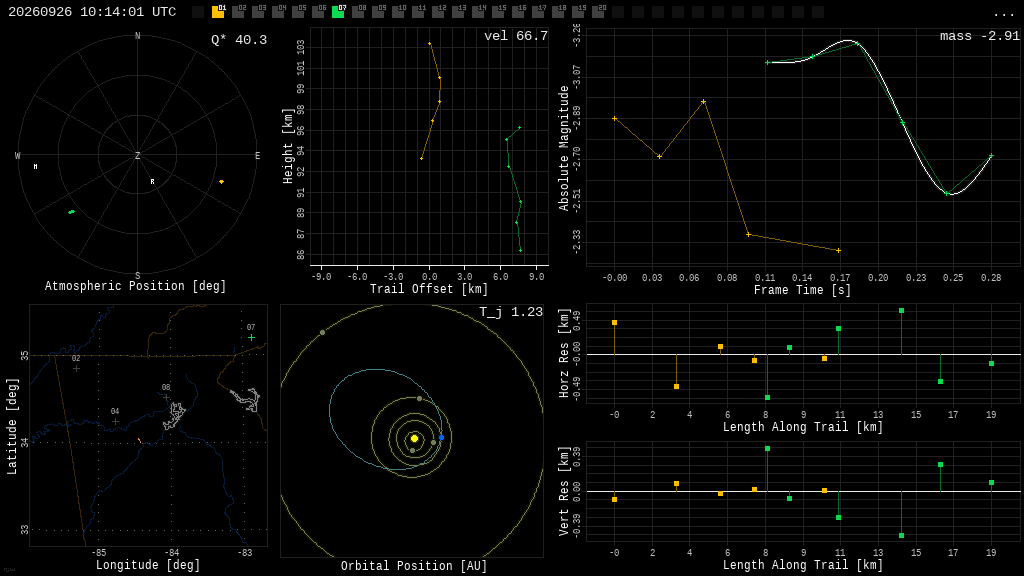
Task: Toggle the grey station 02 indicator
Action: pos(238,12)
